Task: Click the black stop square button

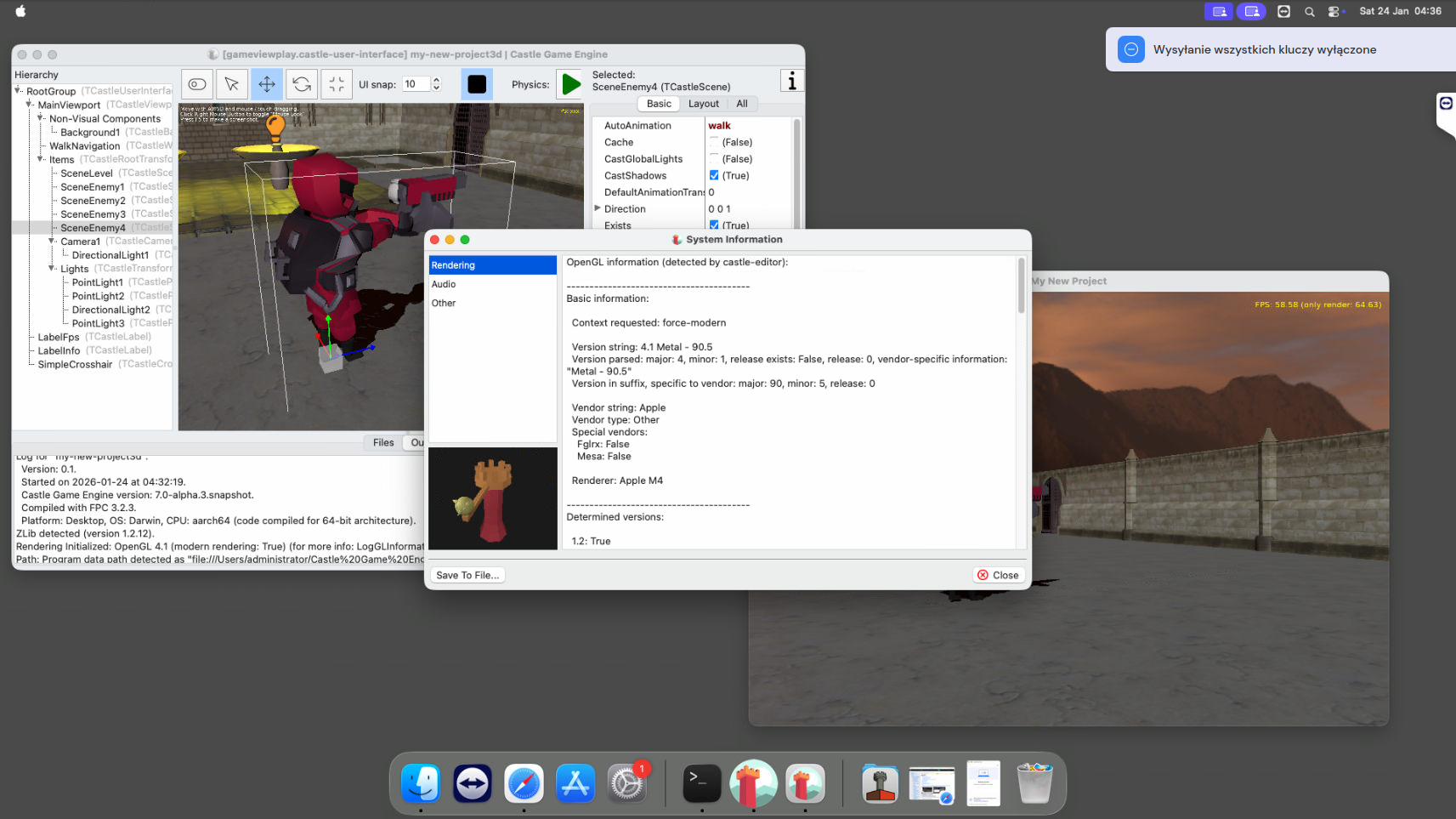Action: coord(477,84)
